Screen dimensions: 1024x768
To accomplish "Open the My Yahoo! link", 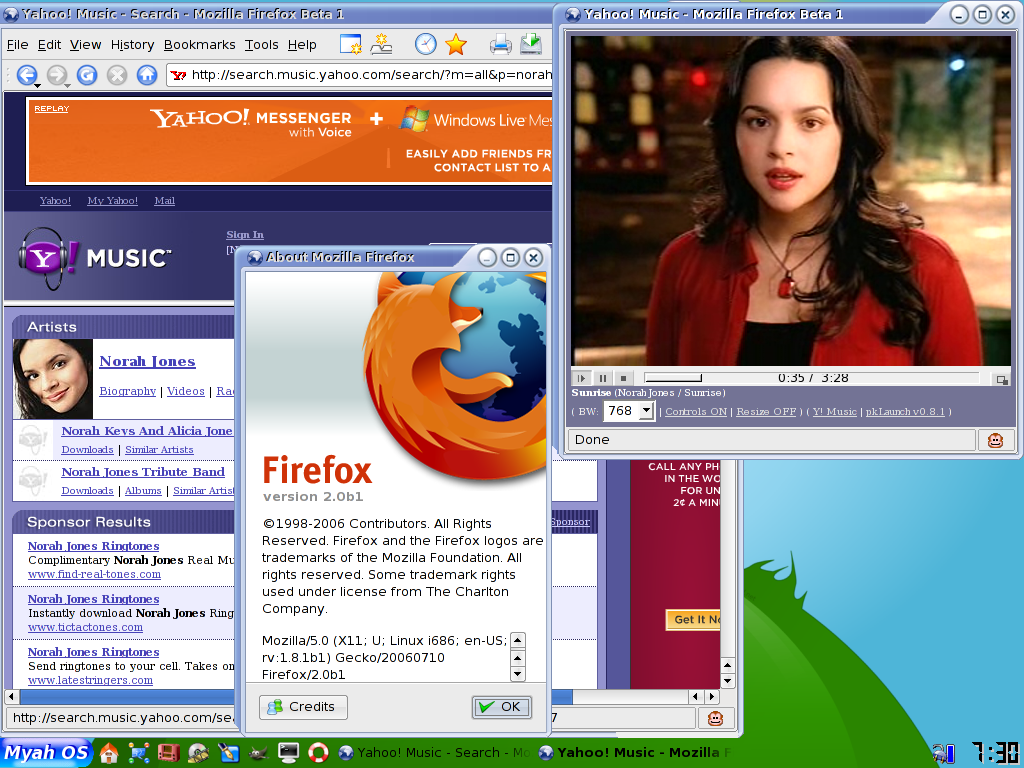I will click(112, 200).
